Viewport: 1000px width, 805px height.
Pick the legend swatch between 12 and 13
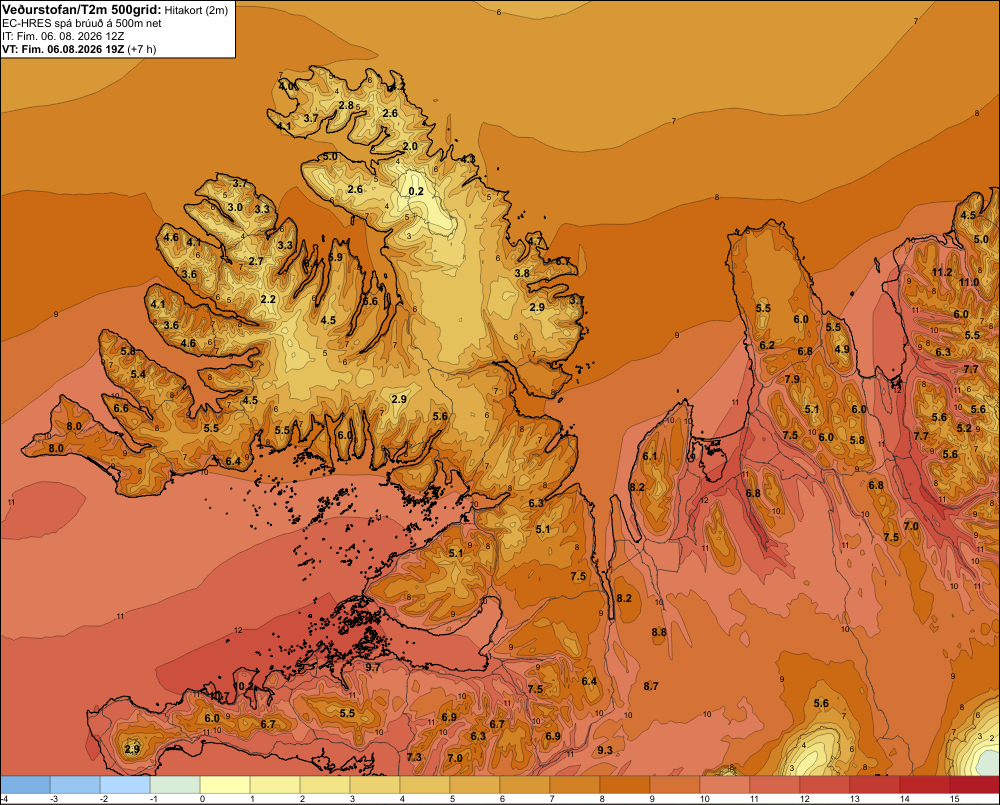[825, 785]
